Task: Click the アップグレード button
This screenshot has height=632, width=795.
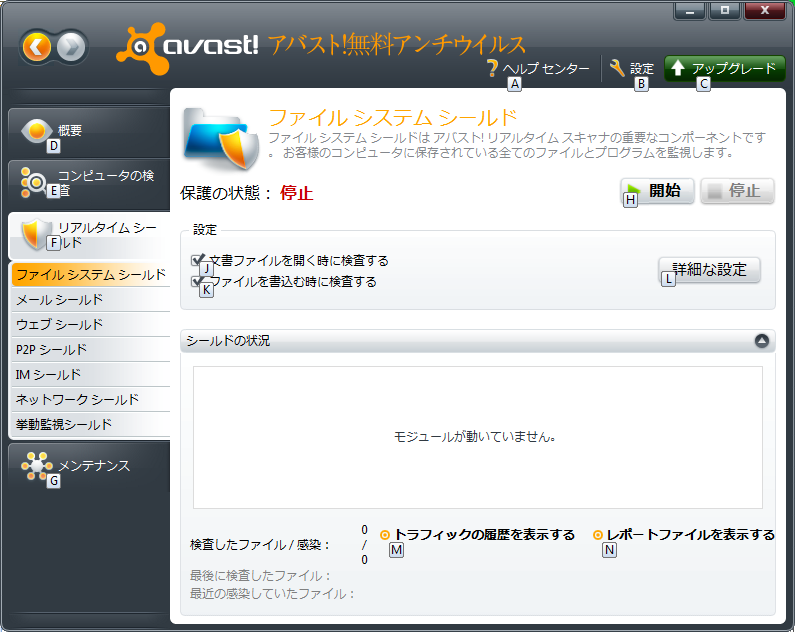Action: point(725,68)
